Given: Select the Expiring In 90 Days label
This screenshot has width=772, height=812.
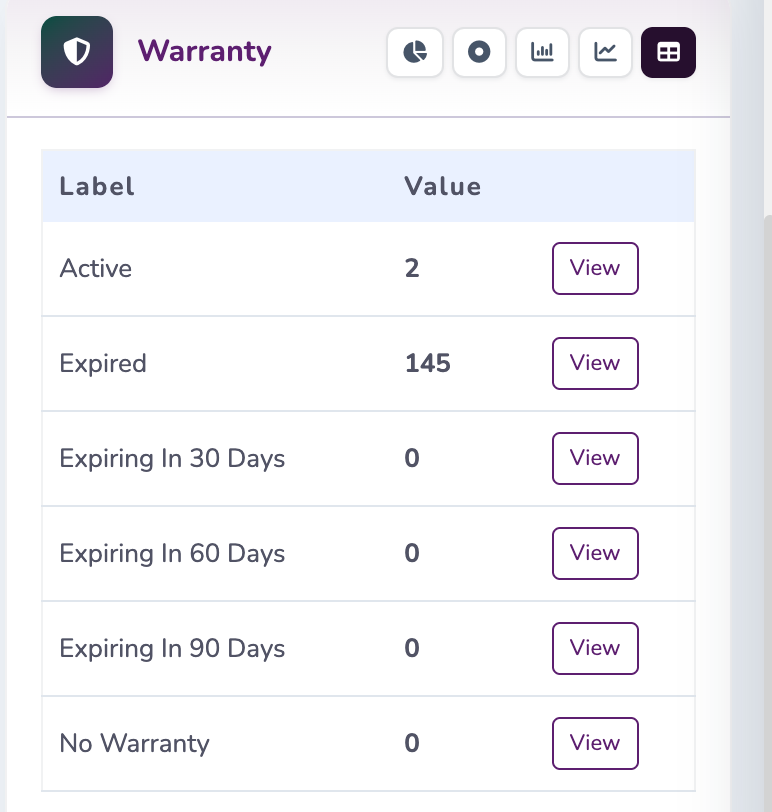Looking at the screenshot, I should pyautogui.click(x=172, y=648).
